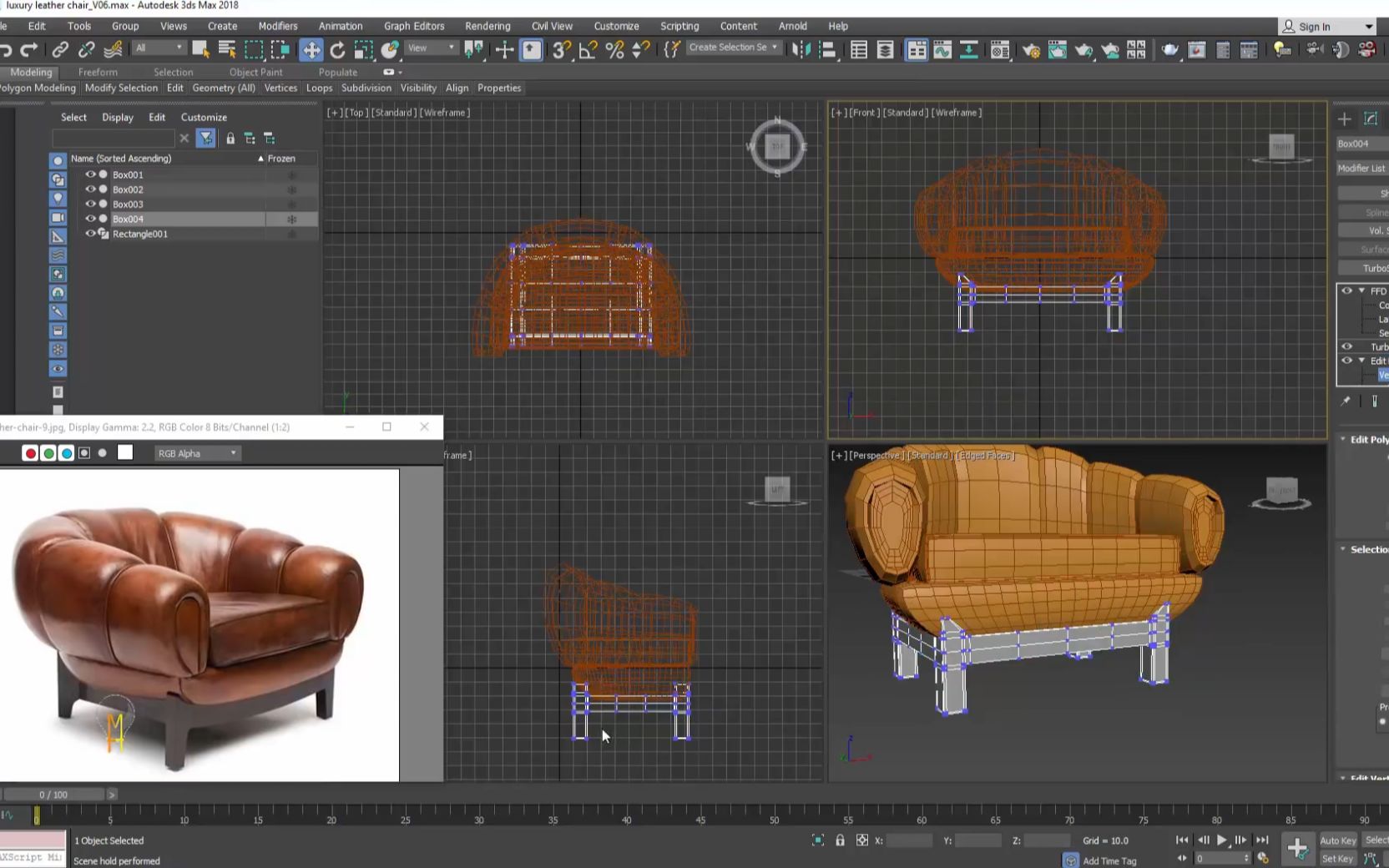Image resolution: width=1389 pixels, height=868 pixels.
Task: Activate the Select and Rotate tool
Action: pyautogui.click(x=336, y=48)
